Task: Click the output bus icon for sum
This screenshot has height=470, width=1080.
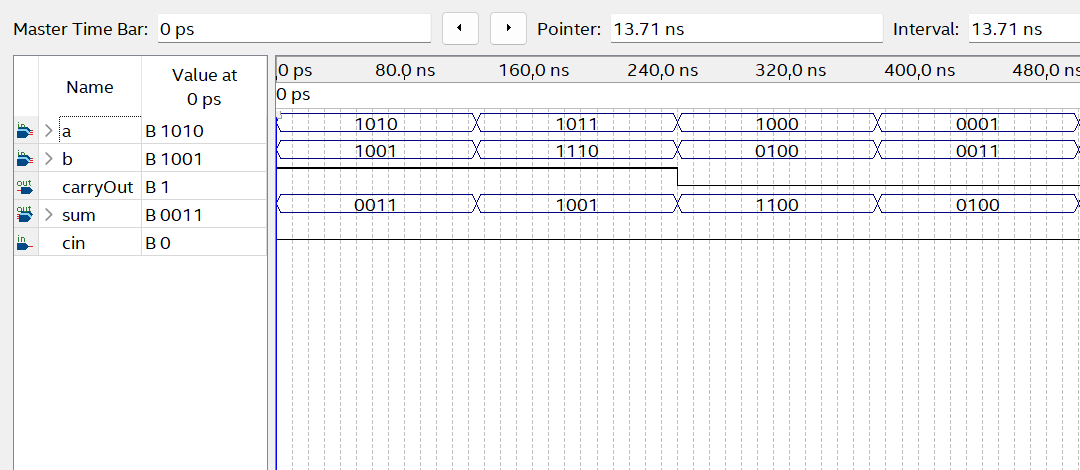Action: [x=25, y=215]
